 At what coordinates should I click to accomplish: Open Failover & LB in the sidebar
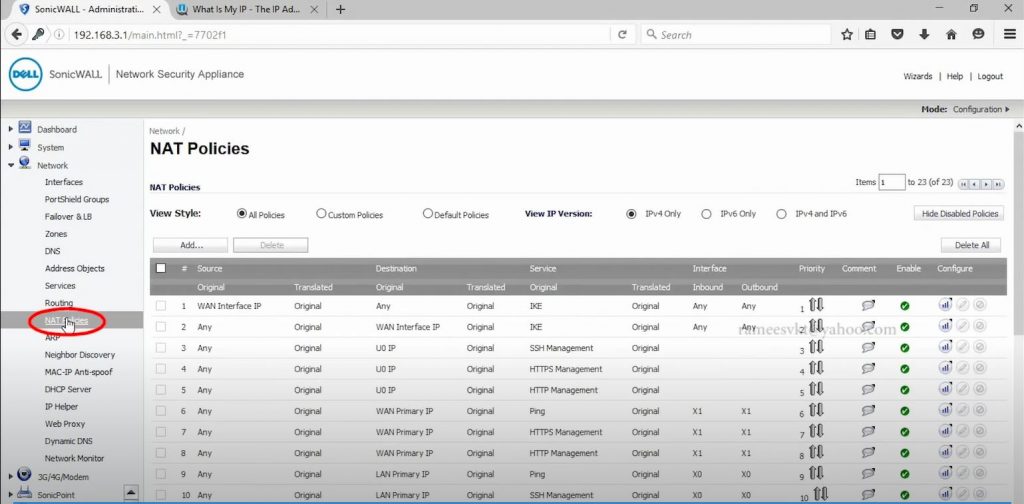point(69,217)
